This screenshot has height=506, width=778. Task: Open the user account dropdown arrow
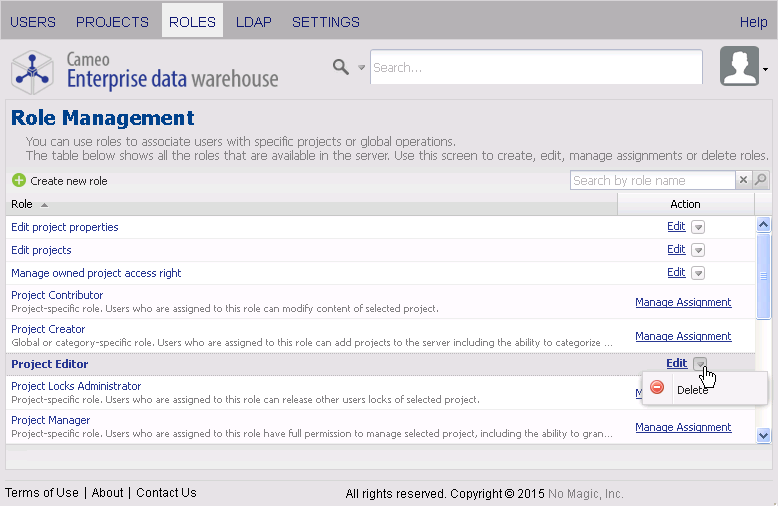pos(765,70)
